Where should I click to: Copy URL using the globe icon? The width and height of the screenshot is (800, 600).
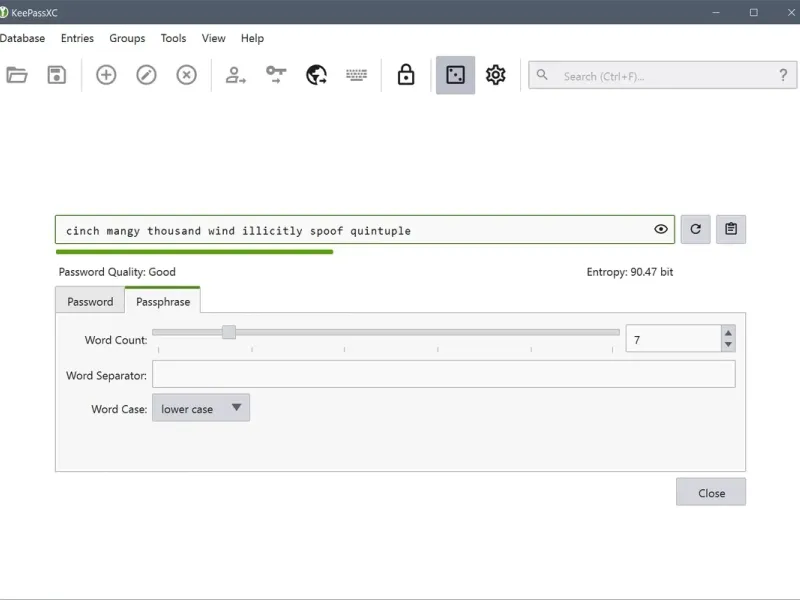tap(316, 75)
